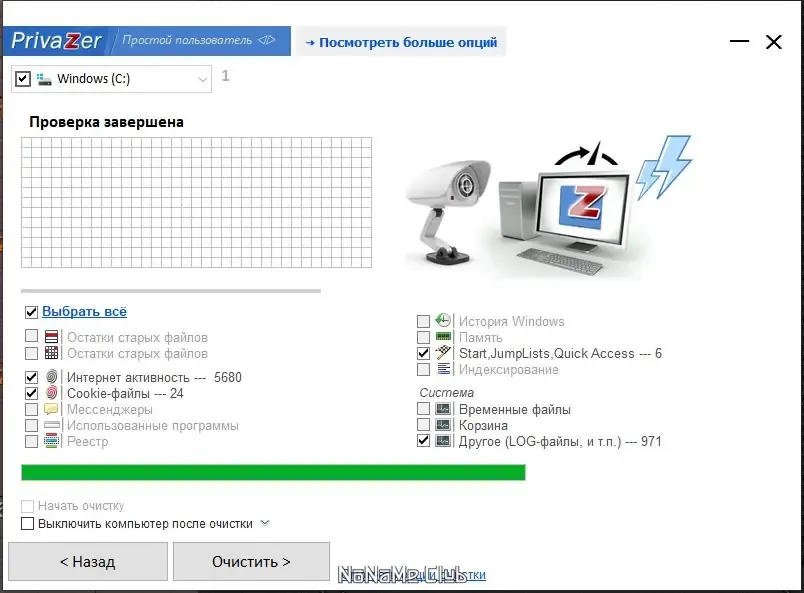This screenshot has width=804, height=593.
Task: Check the Временные файлы checkbox
Action: (x=423, y=409)
